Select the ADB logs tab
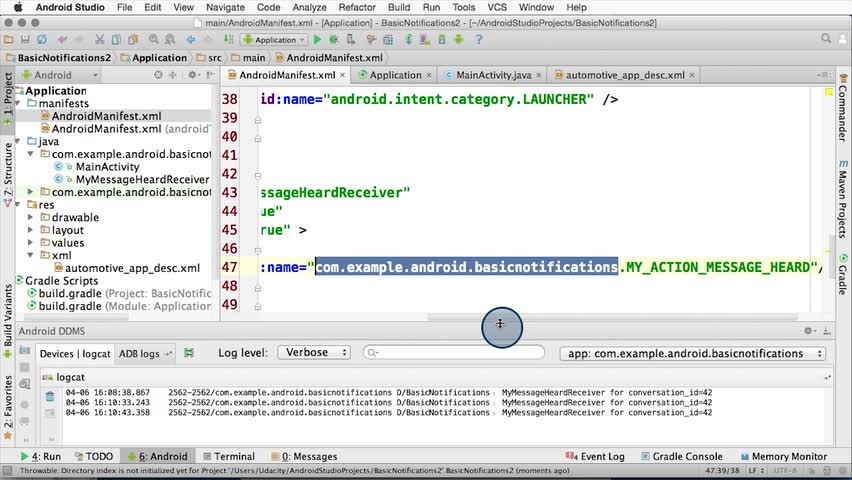This screenshot has width=852, height=480. (x=139, y=354)
